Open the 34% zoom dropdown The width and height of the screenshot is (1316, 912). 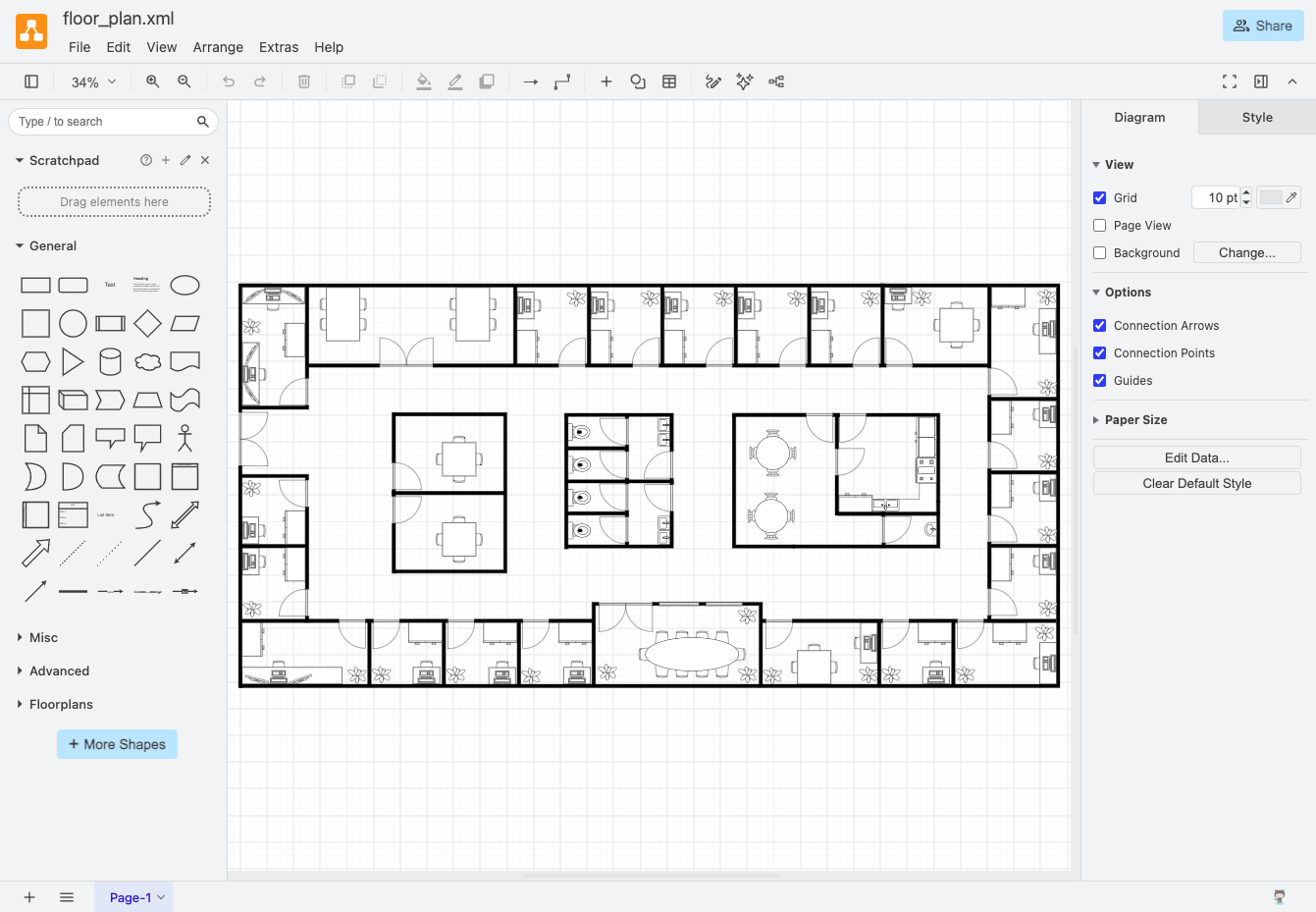point(93,82)
